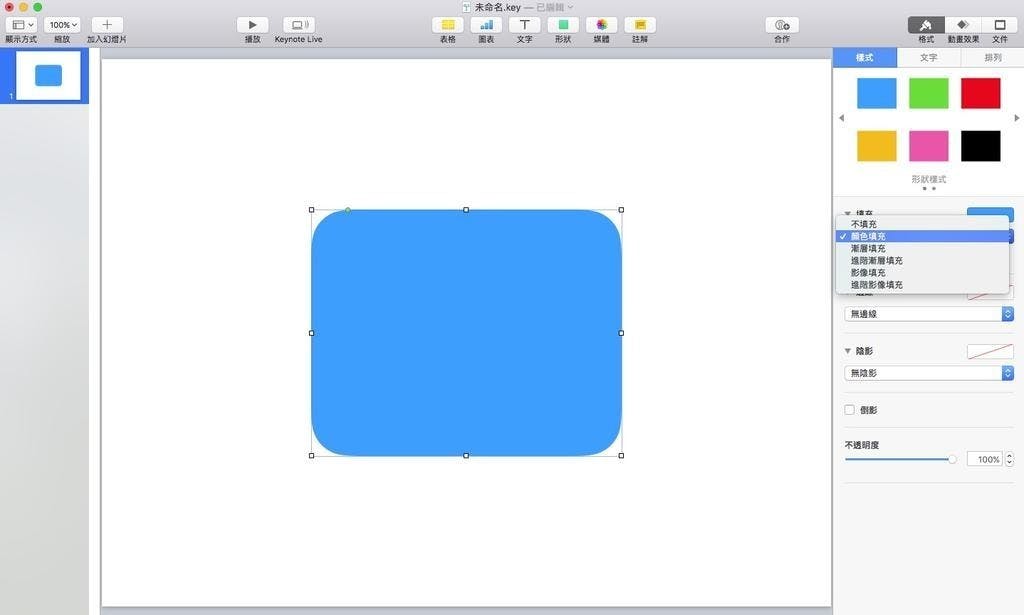1024x615 pixels.
Task: Open the 媒體 media browser icon
Action: pos(601,25)
